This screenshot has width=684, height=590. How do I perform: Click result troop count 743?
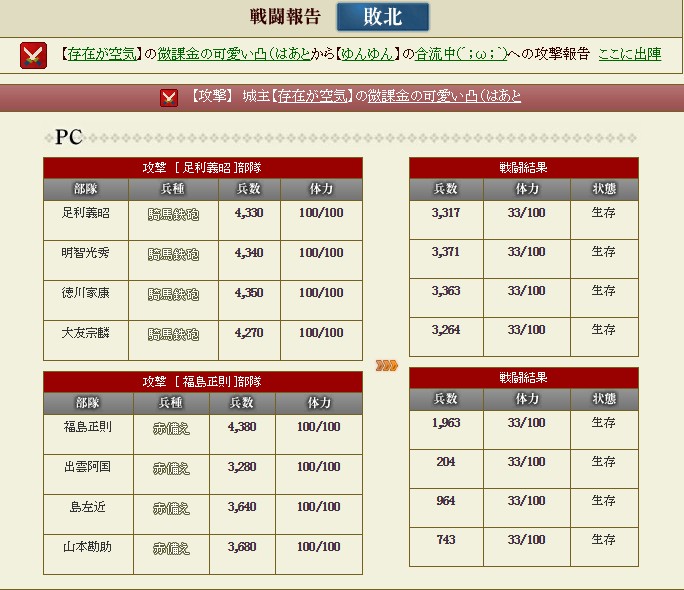[x=446, y=540]
